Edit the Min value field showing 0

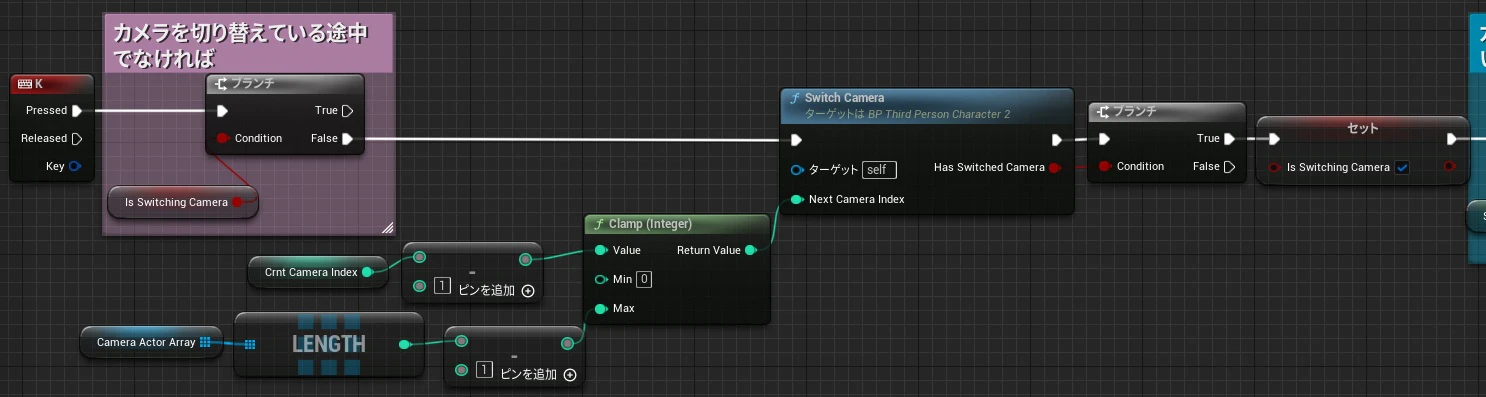[x=645, y=279]
